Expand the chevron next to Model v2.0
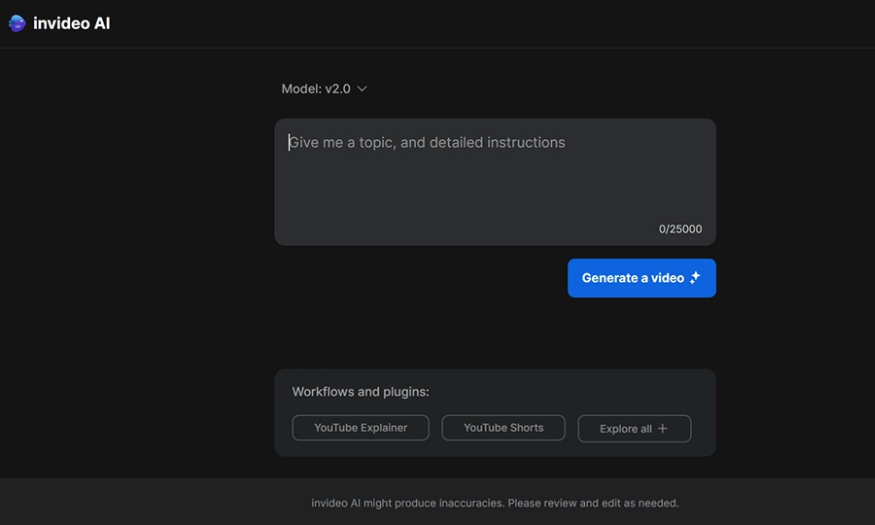This screenshot has width=875, height=525. [x=362, y=89]
